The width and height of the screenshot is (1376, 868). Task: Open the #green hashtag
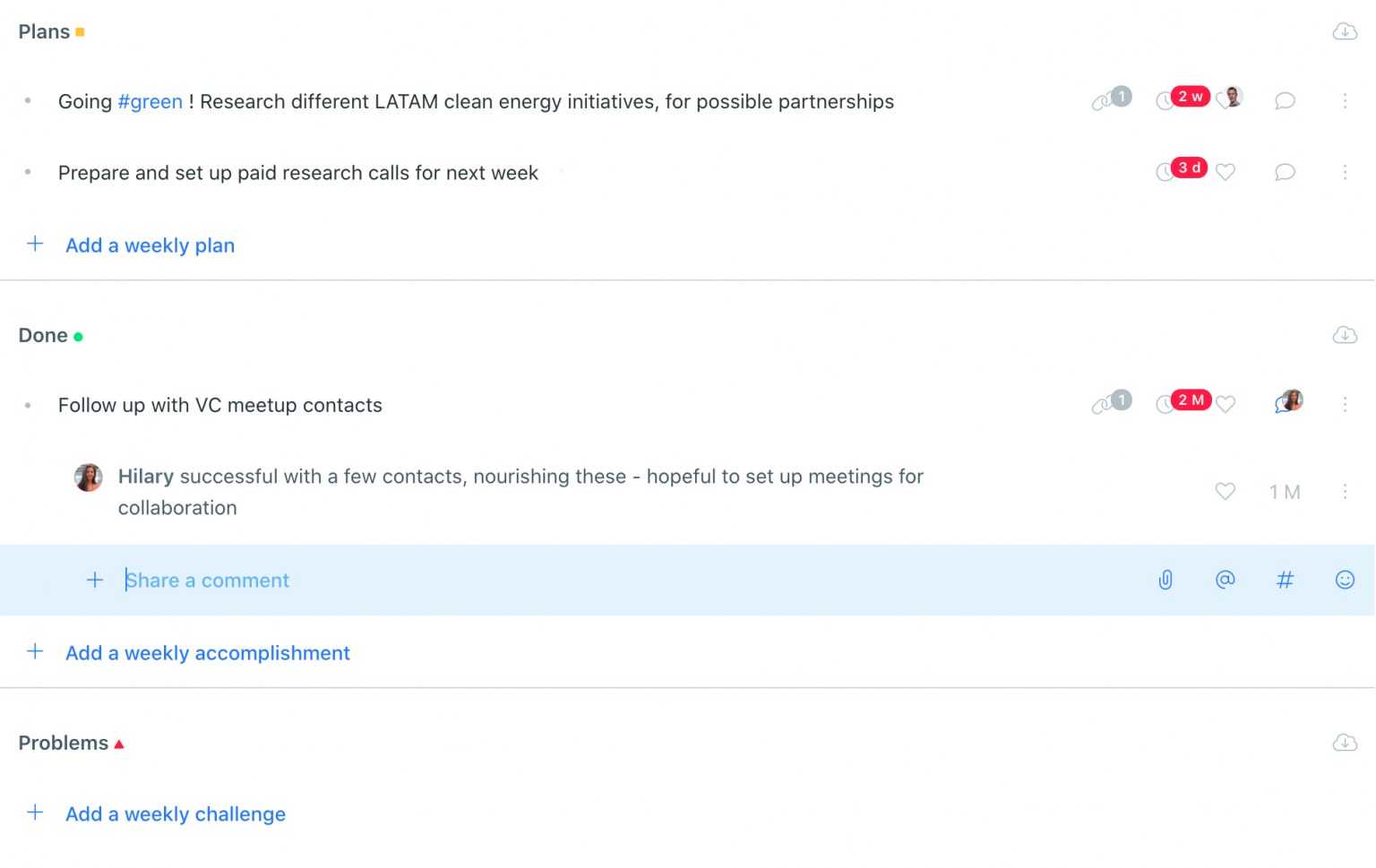(x=150, y=101)
